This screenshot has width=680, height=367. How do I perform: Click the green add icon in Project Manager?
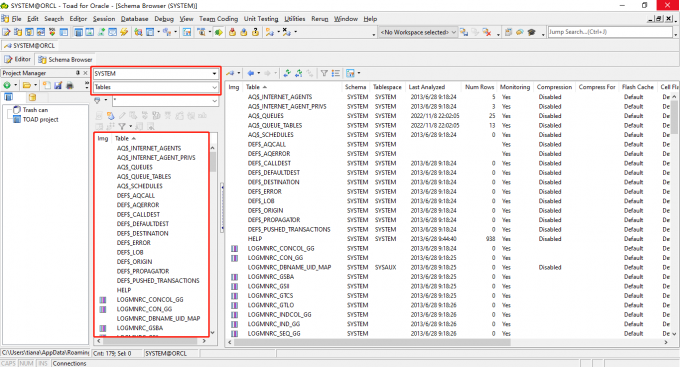point(7,85)
